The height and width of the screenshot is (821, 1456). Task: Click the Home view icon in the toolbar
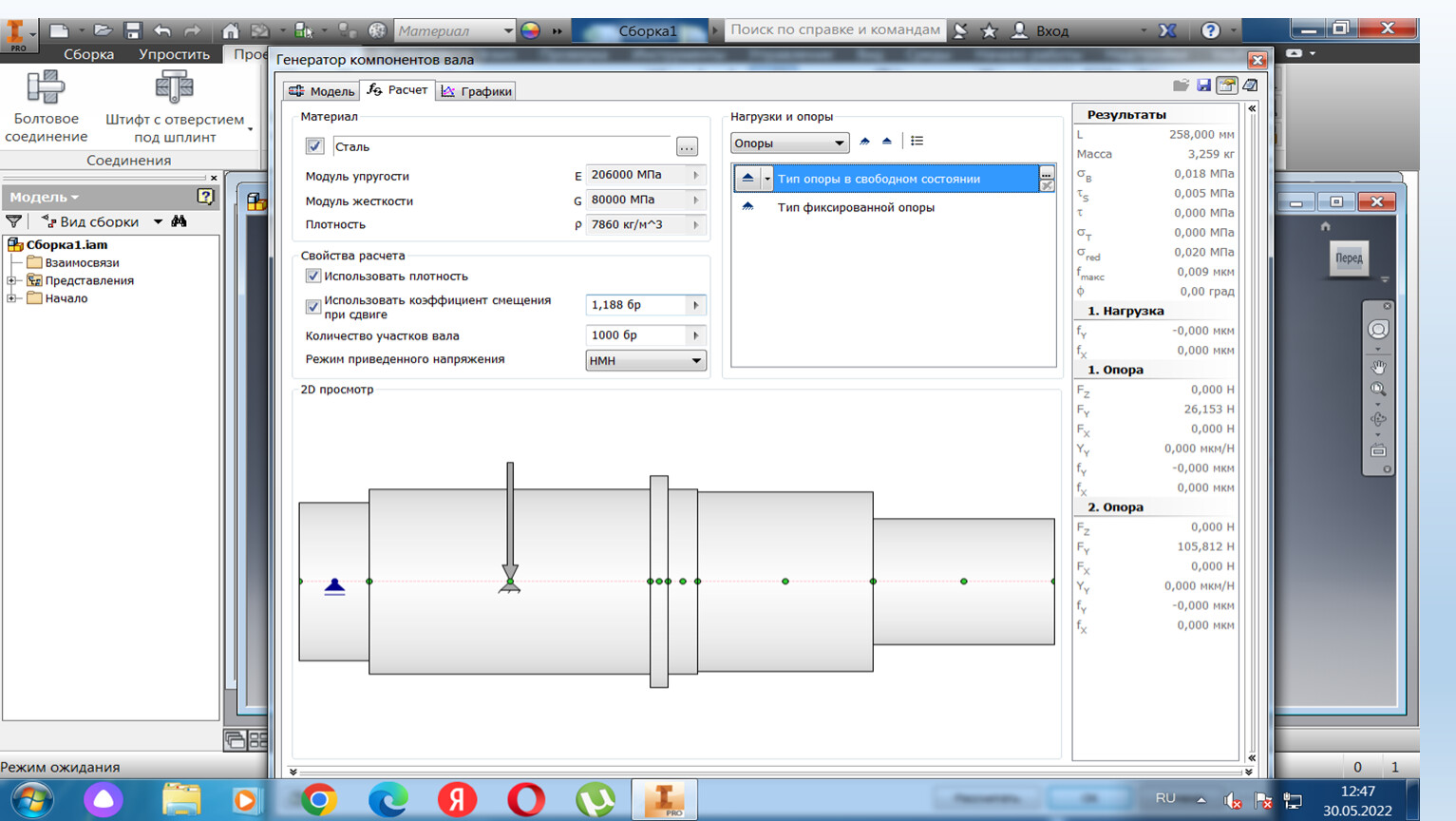point(231,30)
